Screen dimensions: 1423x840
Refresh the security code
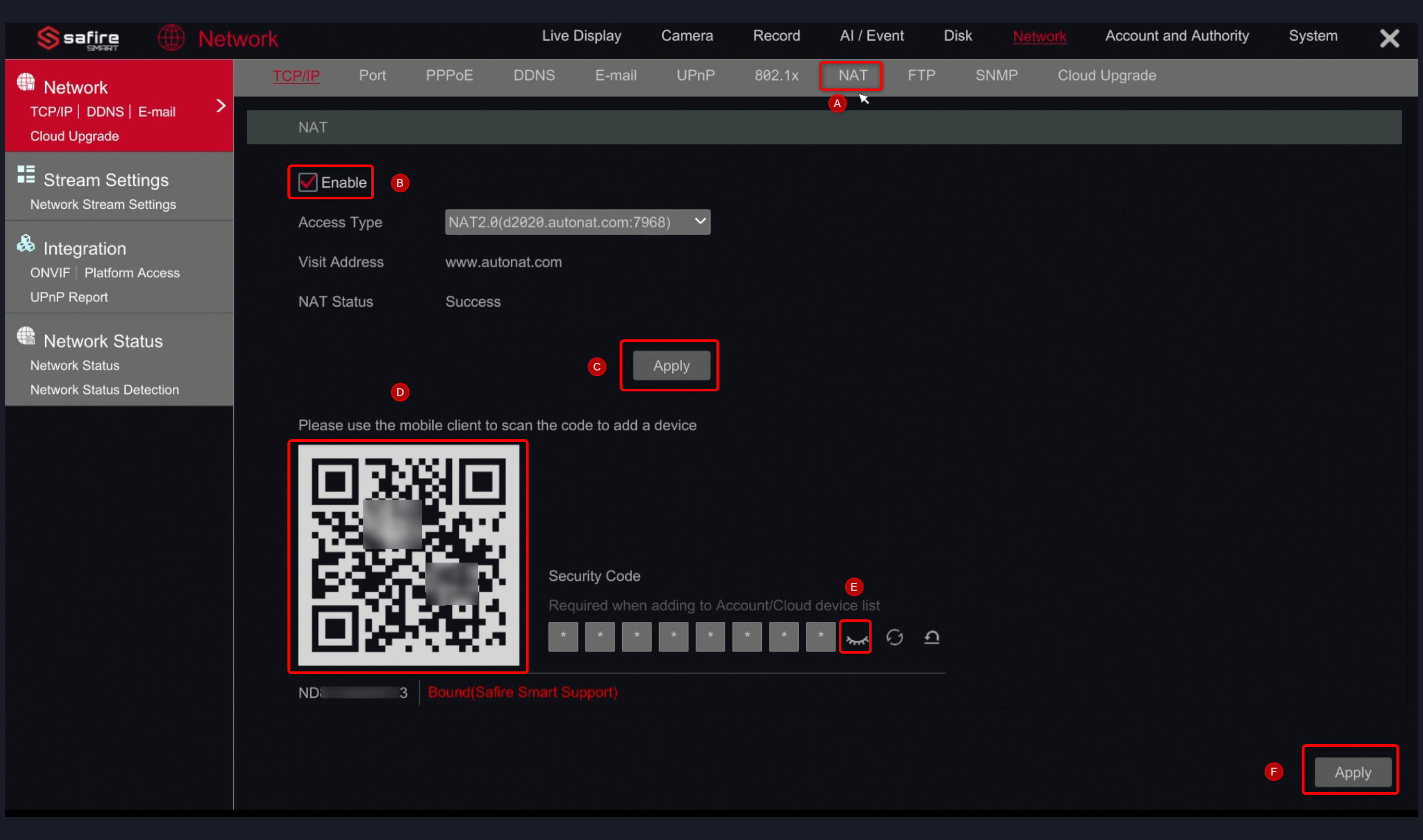point(895,636)
